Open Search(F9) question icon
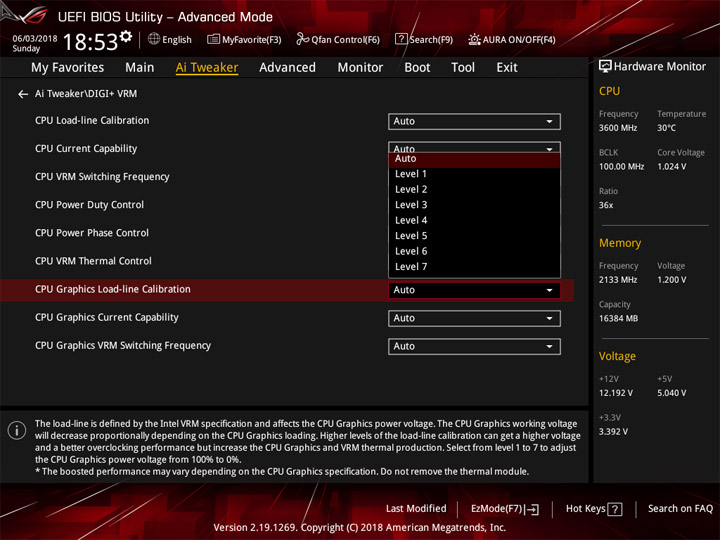This screenshot has width=720, height=540. point(401,39)
